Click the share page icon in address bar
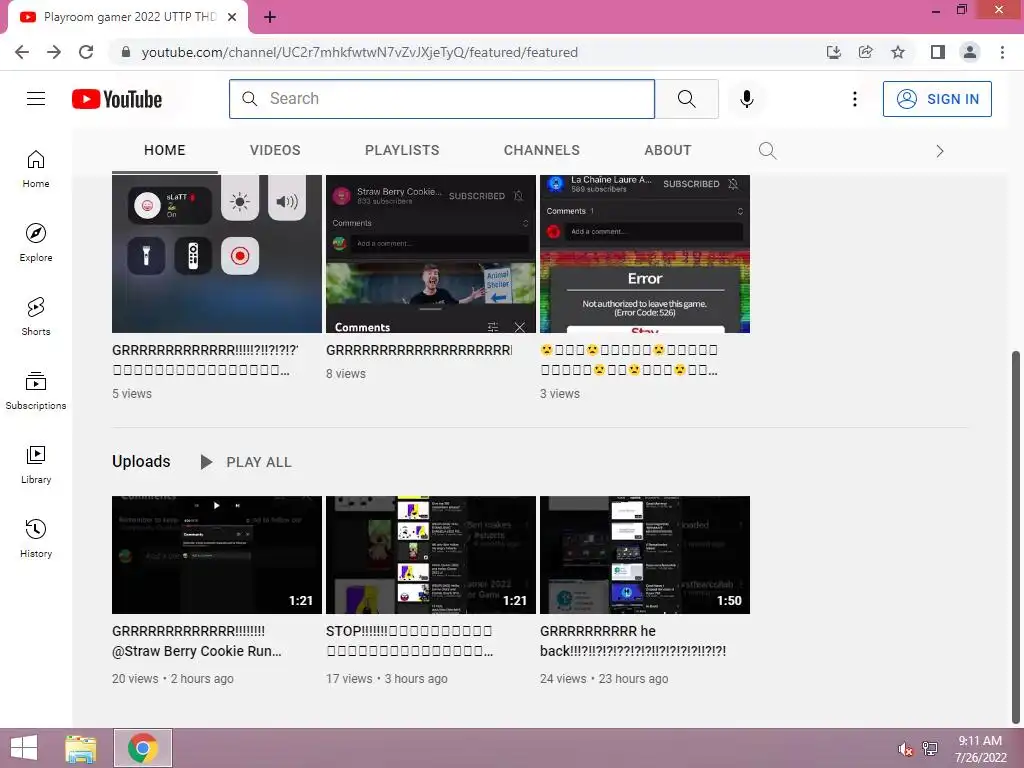 point(866,52)
